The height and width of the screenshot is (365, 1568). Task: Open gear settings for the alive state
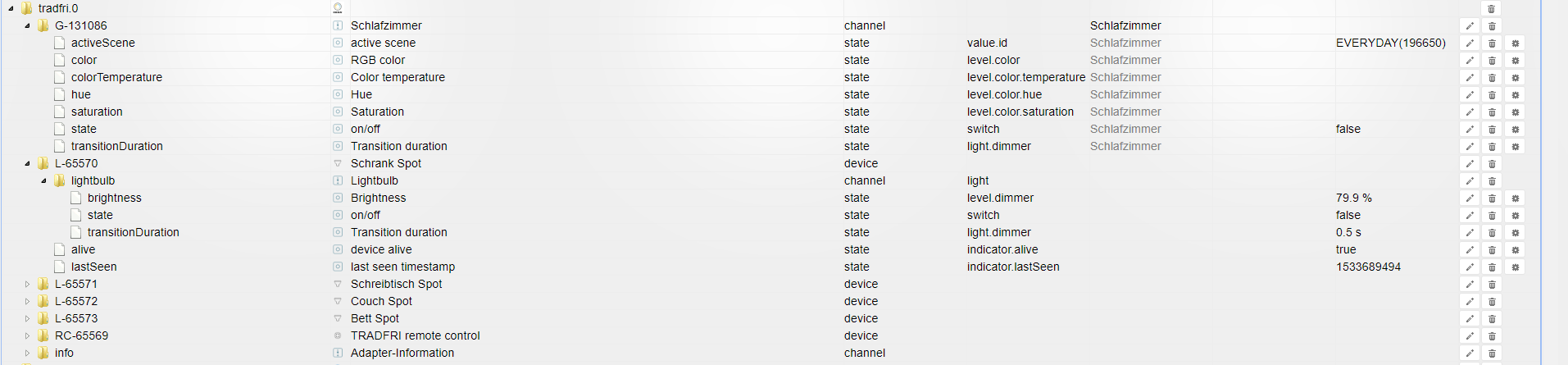point(1515,250)
